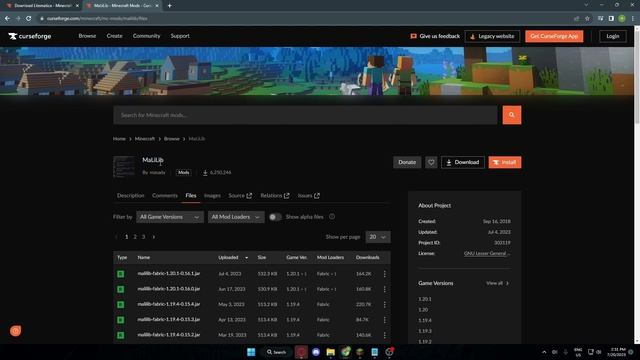Click the alpha files info icon
This screenshot has width=640, height=360.
(332, 217)
